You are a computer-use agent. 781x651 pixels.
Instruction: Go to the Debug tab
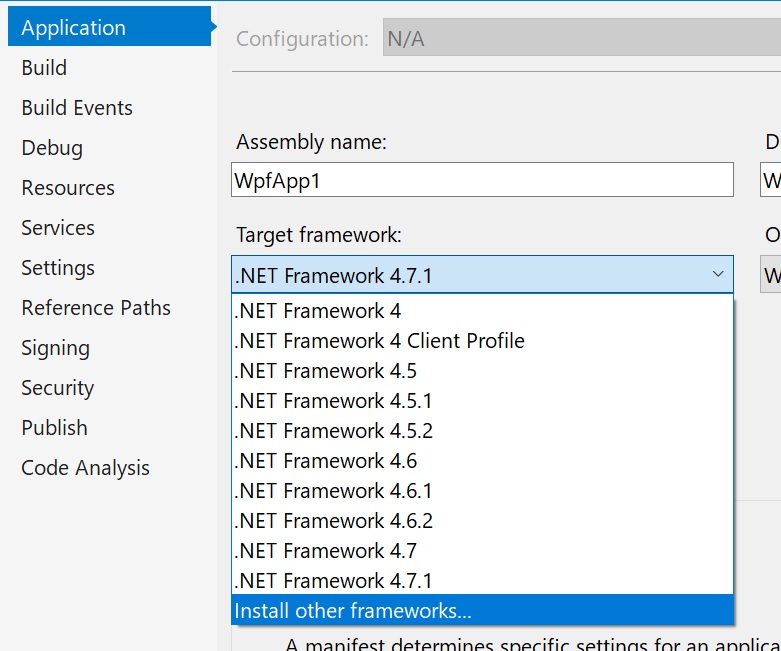(52, 148)
